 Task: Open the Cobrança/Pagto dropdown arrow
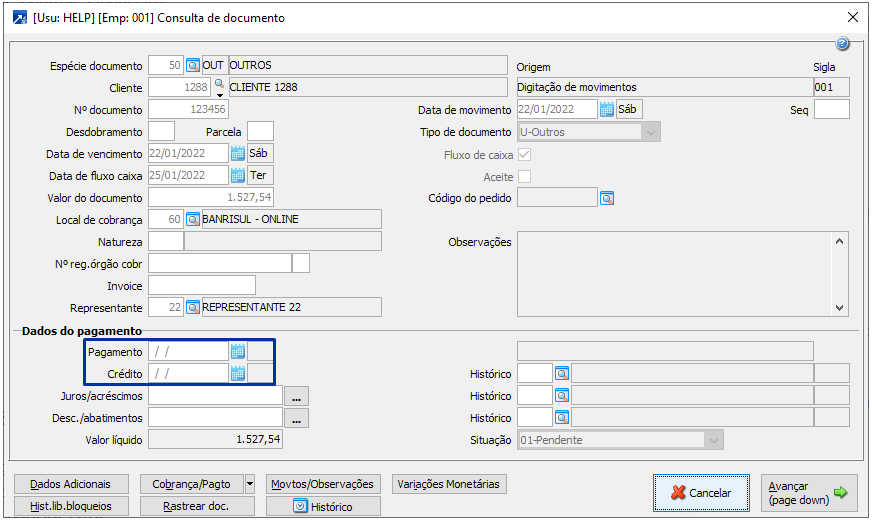pyautogui.click(x=250, y=484)
